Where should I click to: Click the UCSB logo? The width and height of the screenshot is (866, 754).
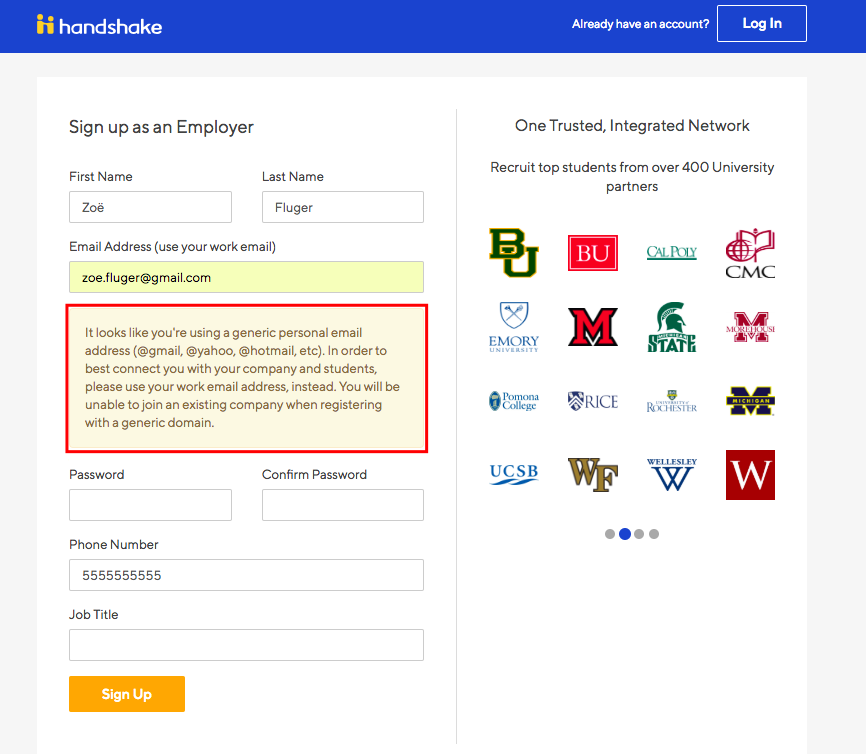pos(514,474)
